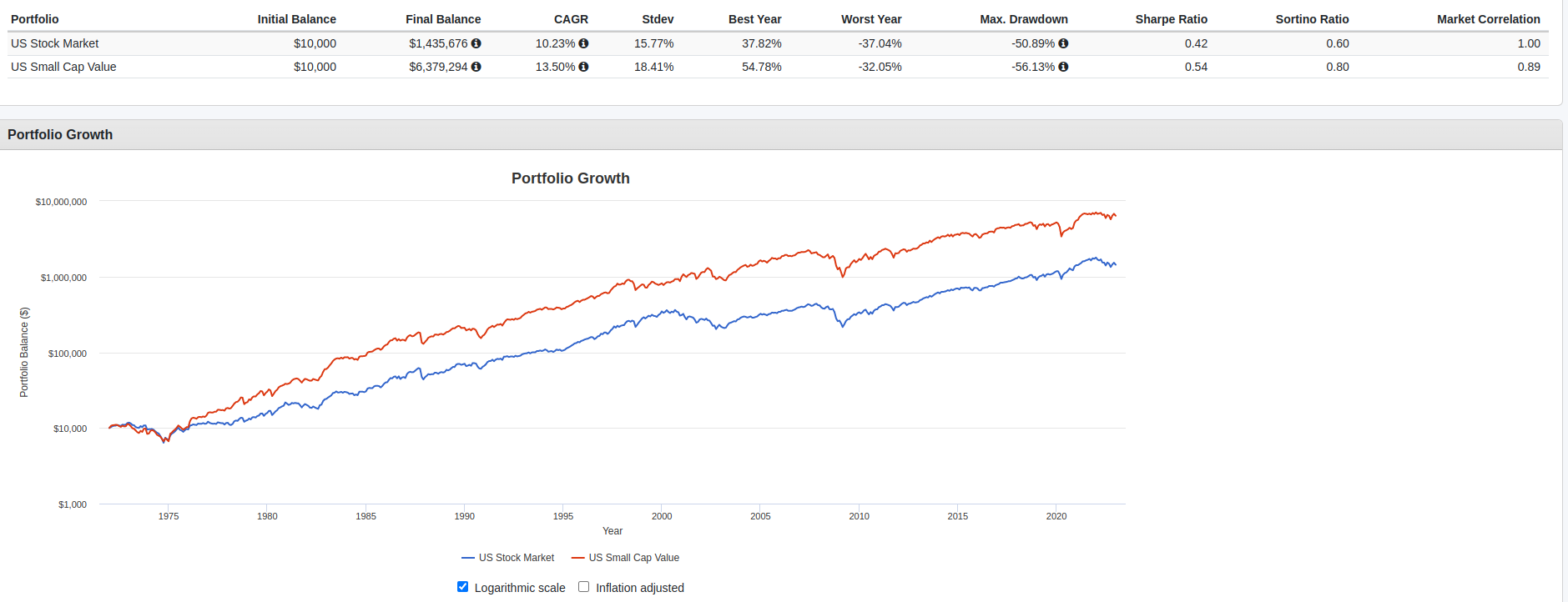Click info icon beside $6,379,294 final balance
The width and height of the screenshot is (1568, 602).
tap(476, 67)
